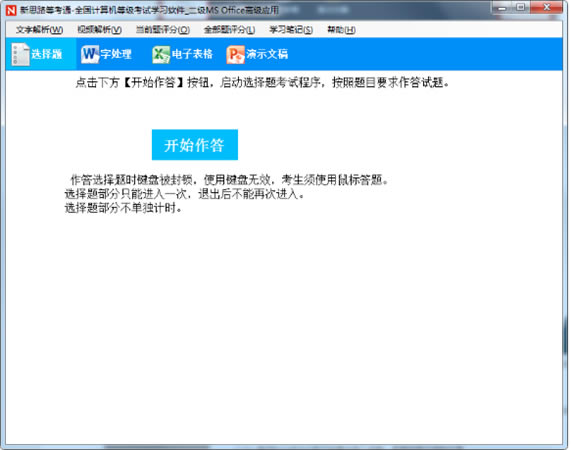571x450 pixels.
Task: Open the 当前题评分(O) menu
Action: pos(162,29)
